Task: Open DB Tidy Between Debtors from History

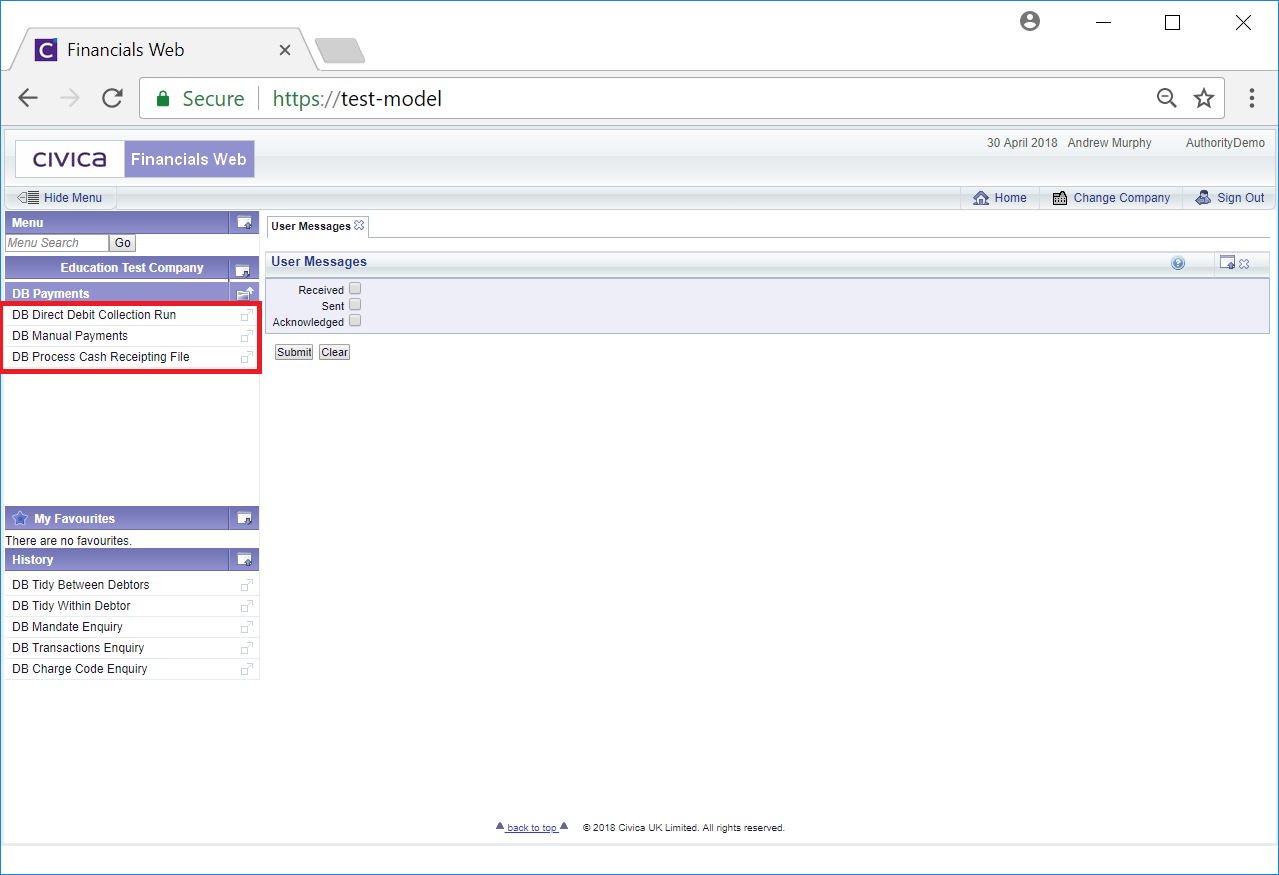Action: click(80, 585)
